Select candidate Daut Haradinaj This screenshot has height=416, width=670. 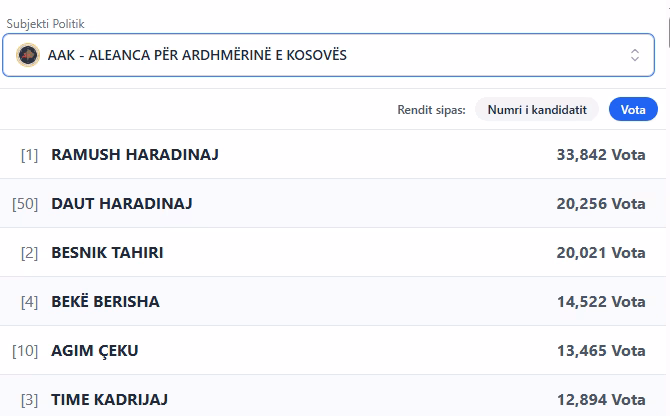(122, 204)
